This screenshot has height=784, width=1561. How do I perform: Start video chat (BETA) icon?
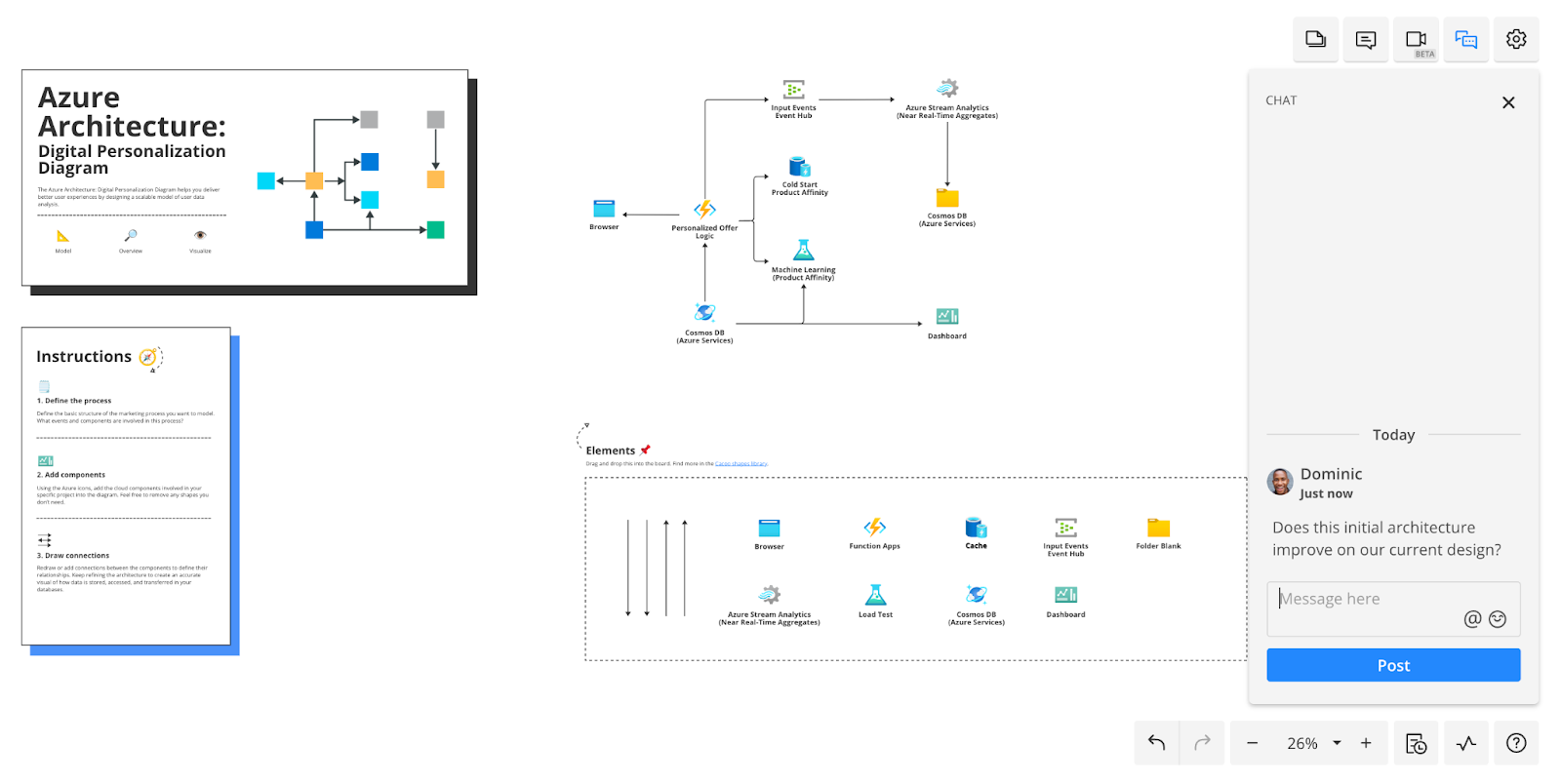1416,40
